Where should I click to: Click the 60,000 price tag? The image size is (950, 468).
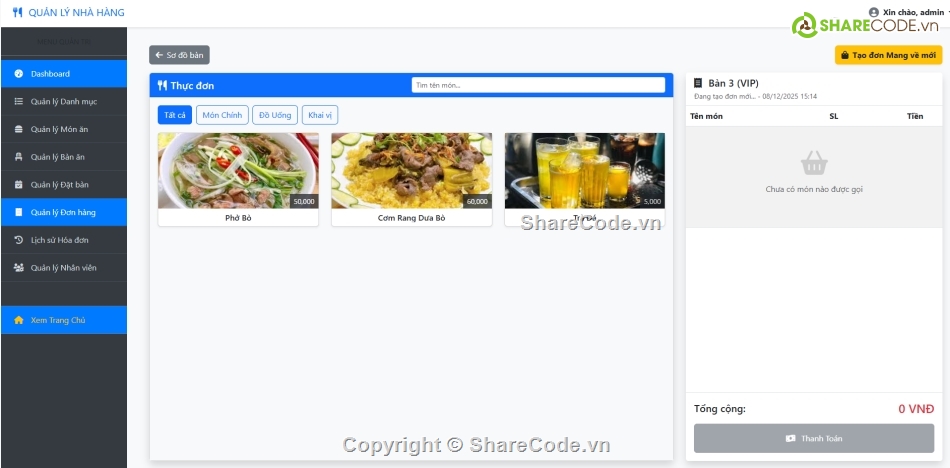coord(477,202)
